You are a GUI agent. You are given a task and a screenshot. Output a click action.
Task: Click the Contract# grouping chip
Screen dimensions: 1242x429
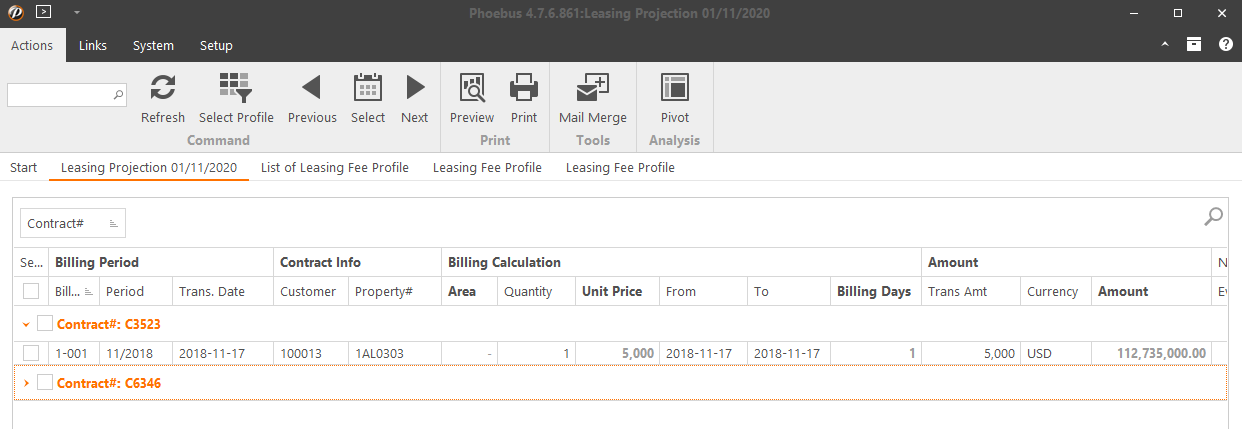(x=72, y=223)
